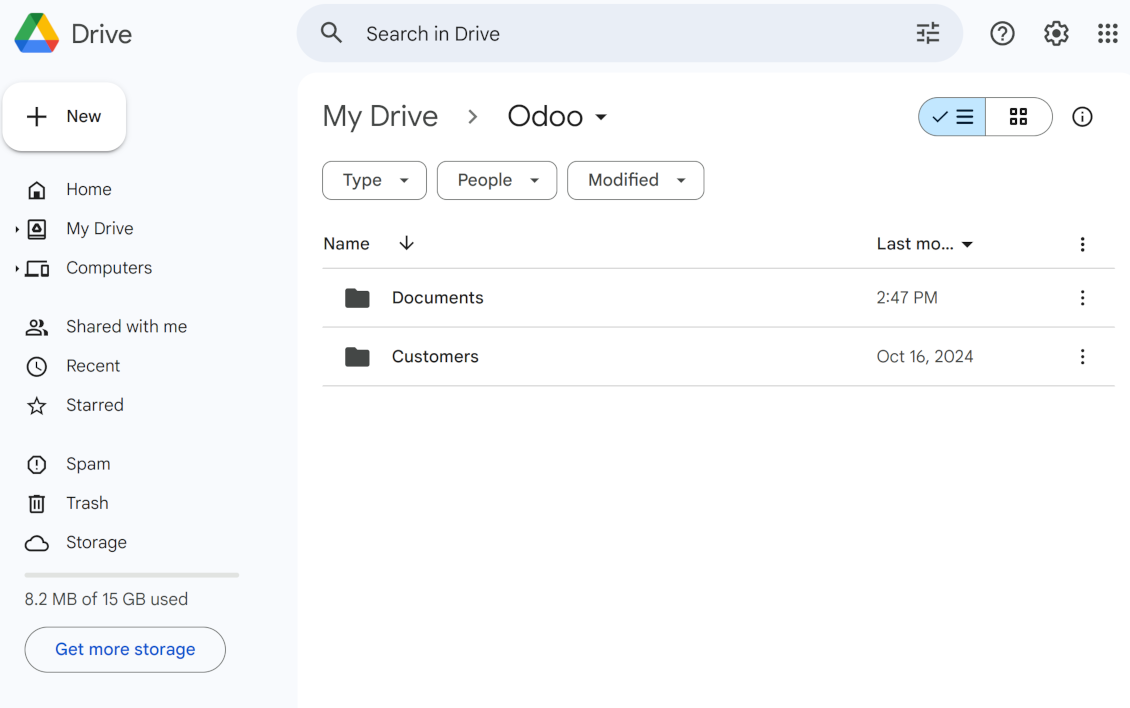Click the Google Drive logo
This screenshot has width=1130, height=708.
click(x=37, y=33)
